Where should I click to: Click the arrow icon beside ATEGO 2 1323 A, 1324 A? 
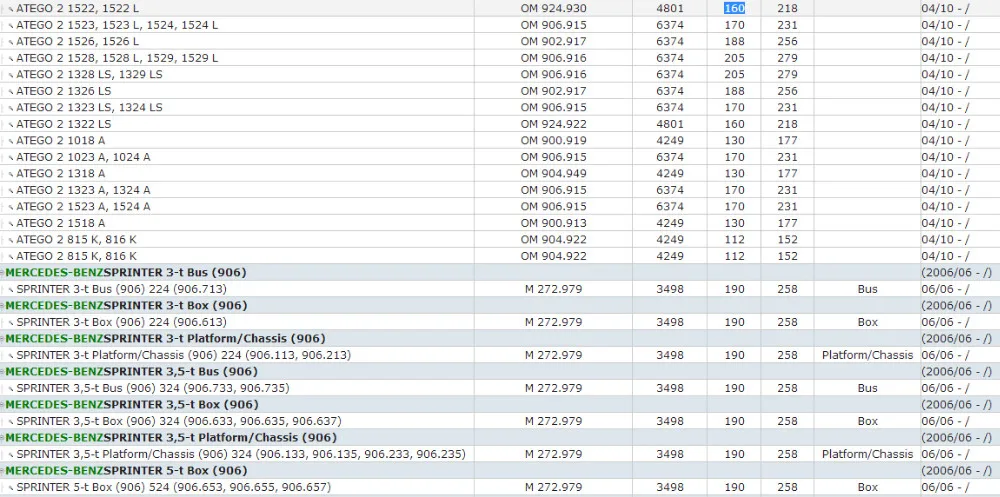coord(11,191)
